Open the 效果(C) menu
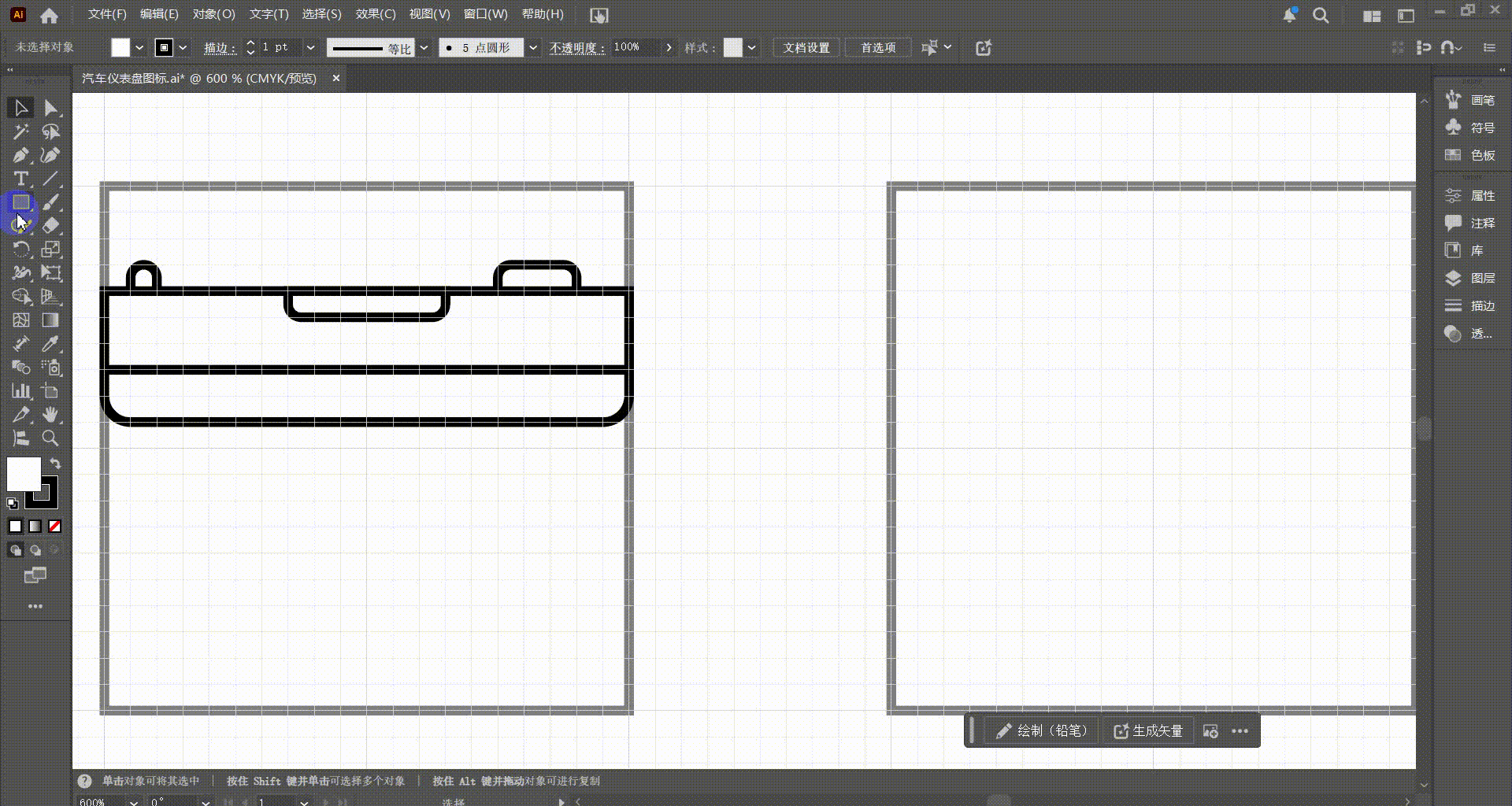The width and height of the screenshot is (1512, 806). coord(375,14)
